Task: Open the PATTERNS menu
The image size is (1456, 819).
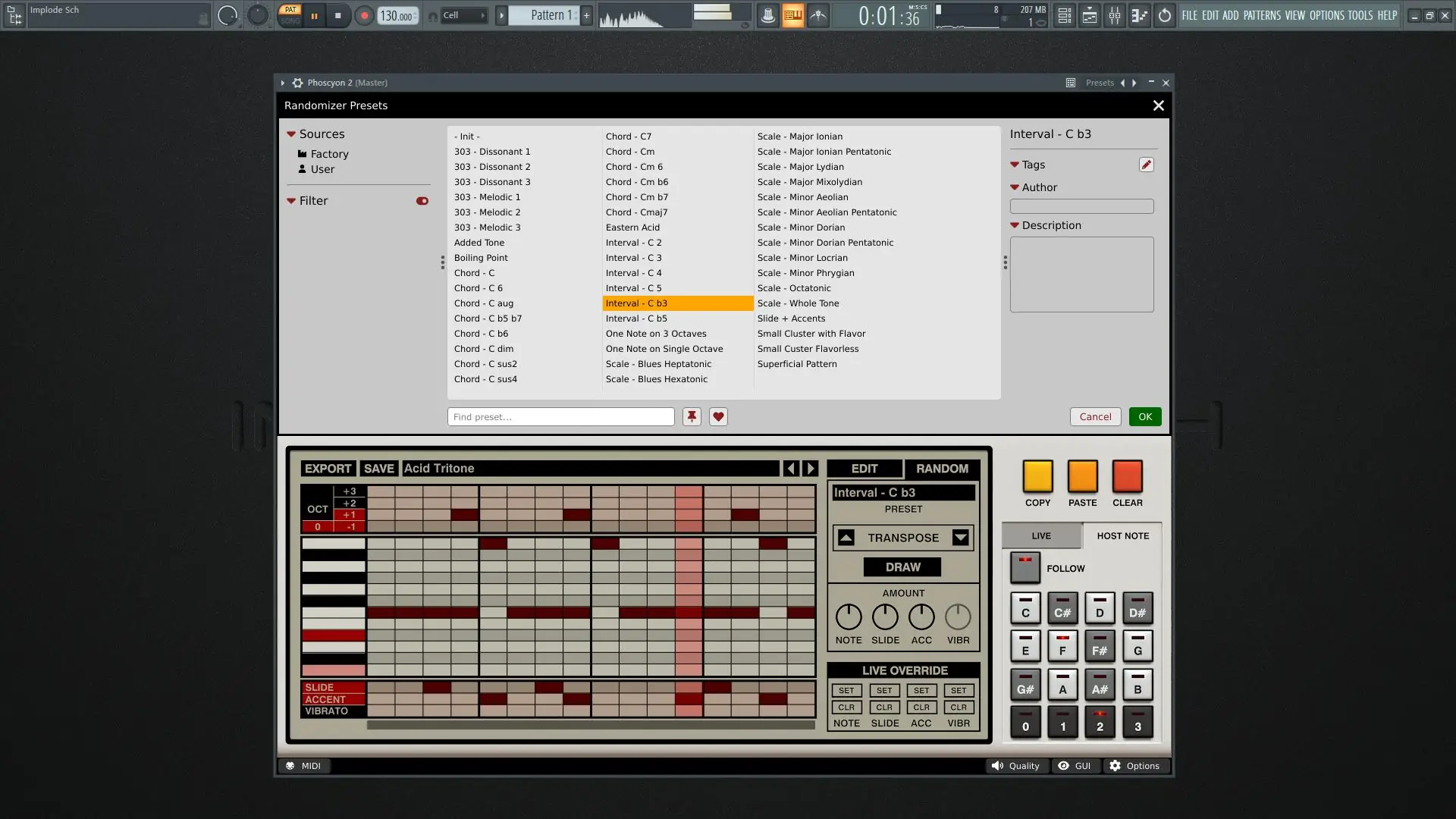Action: 1262,15
